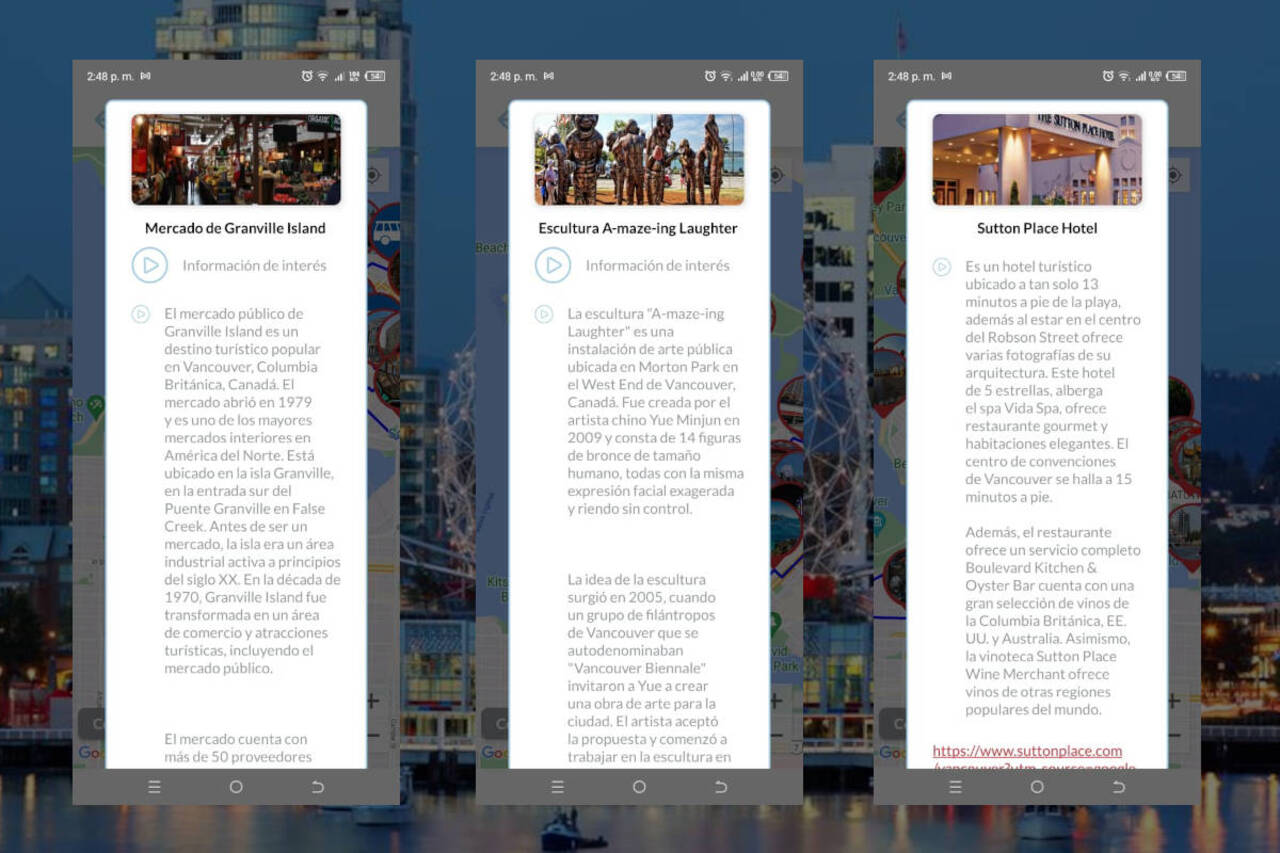Play audio for Escultura A-maze-ing Laughter info
This screenshot has width=1280, height=853.
(553, 265)
